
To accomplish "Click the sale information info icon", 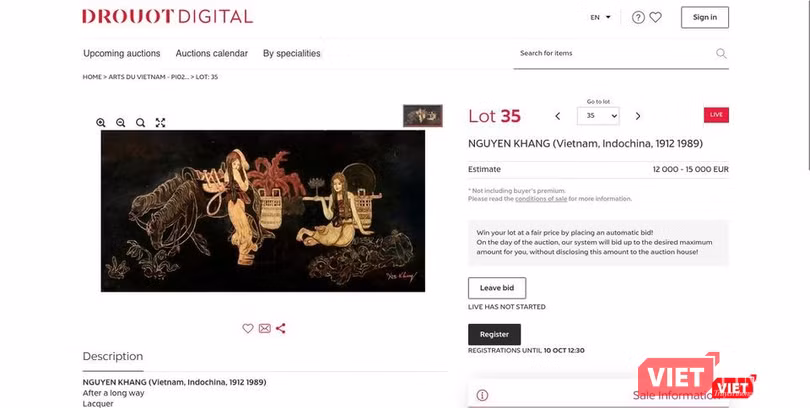I will pyautogui.click(x=482, y=395).
